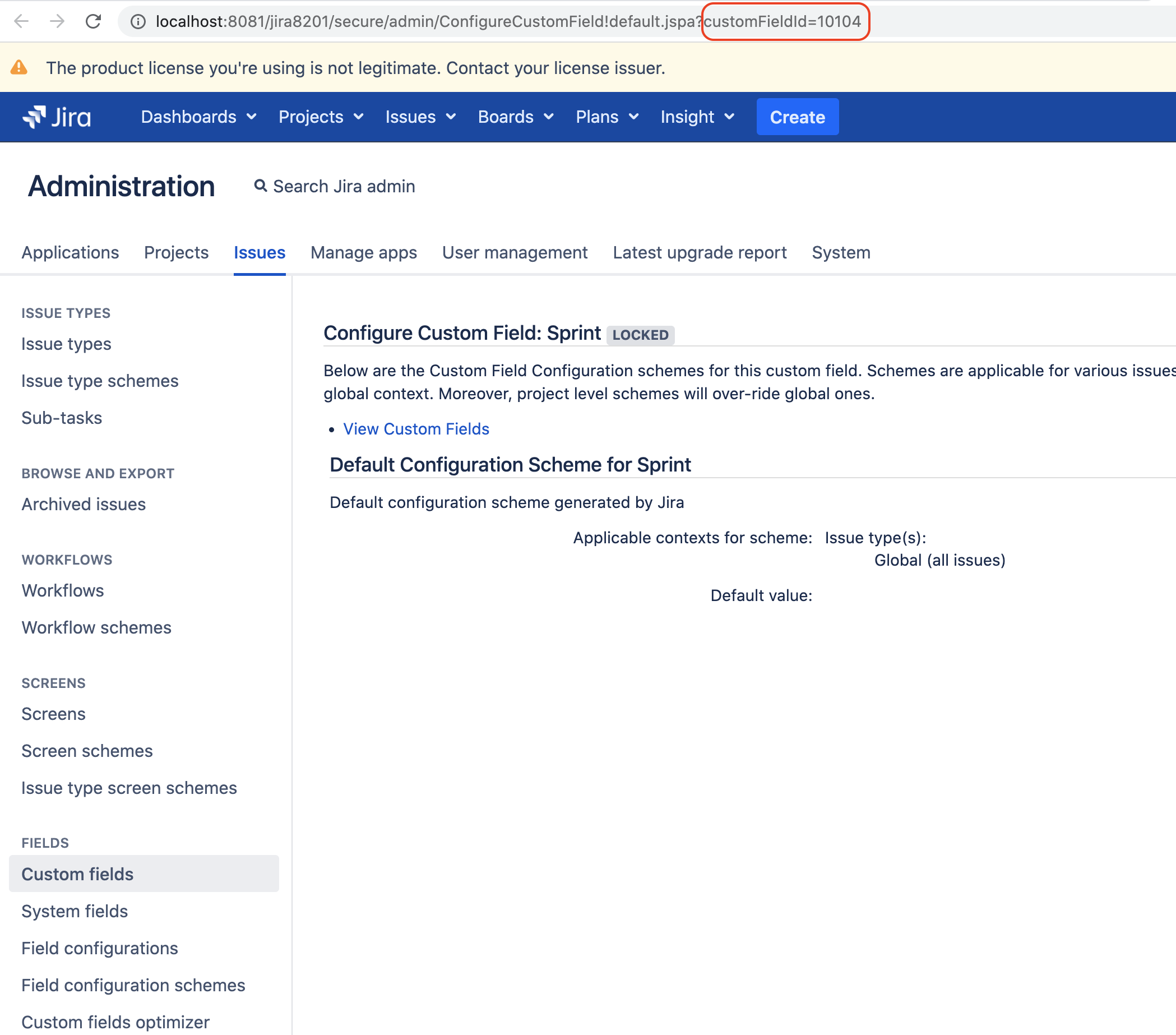Open the Insight dropdown menu
This screenshot has width=1176, height=1035.
697,117
